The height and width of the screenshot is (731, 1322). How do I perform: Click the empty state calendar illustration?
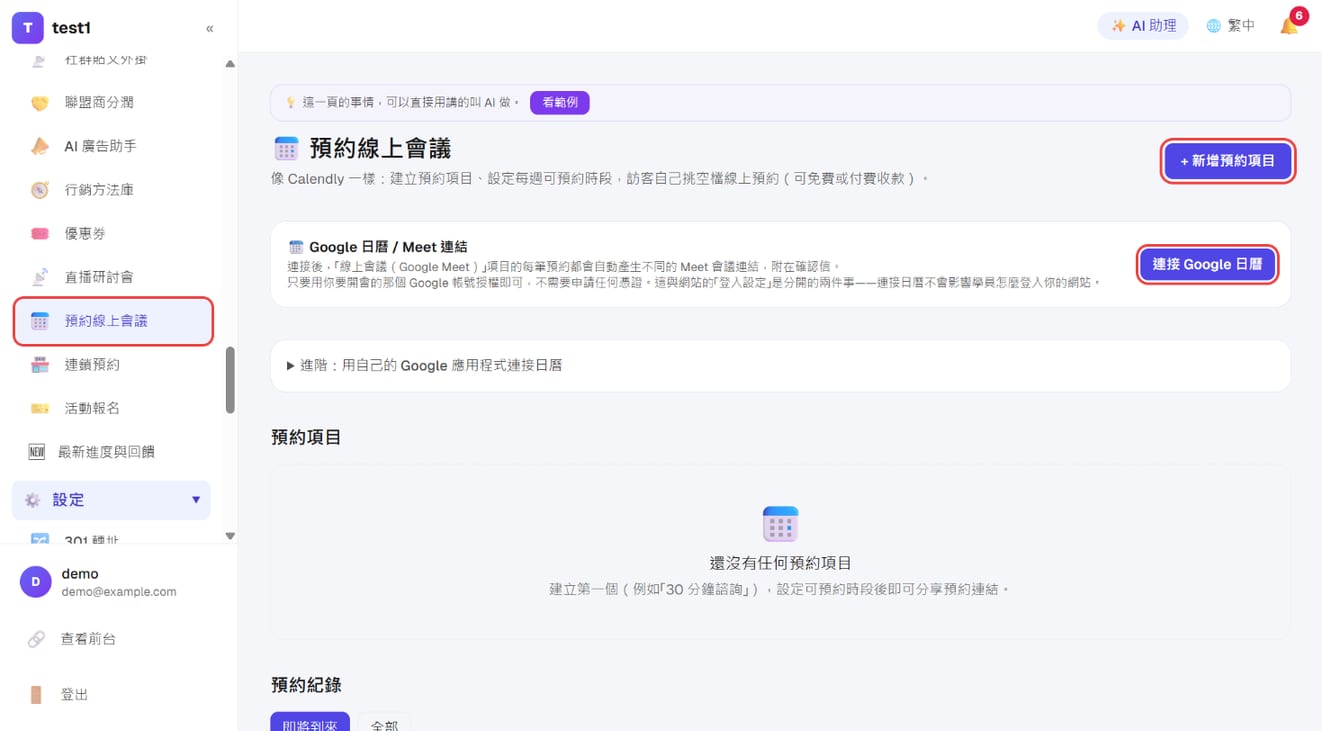[780, 524]
